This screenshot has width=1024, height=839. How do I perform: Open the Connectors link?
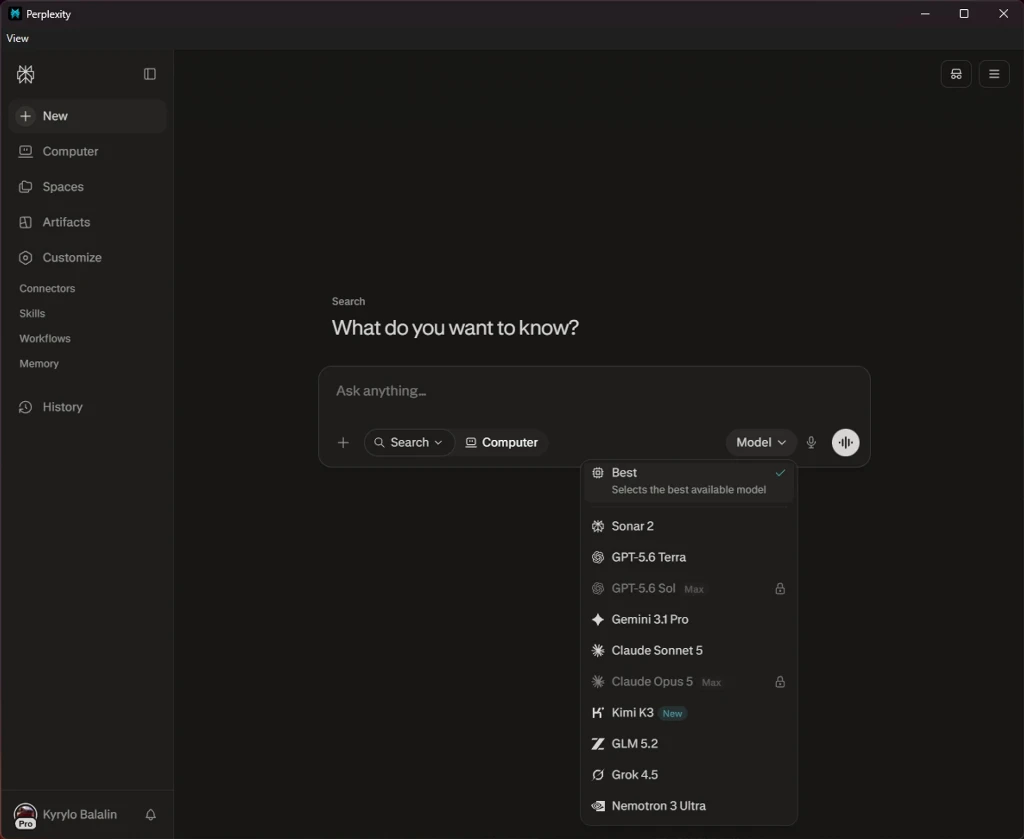(x=47, y=288)
